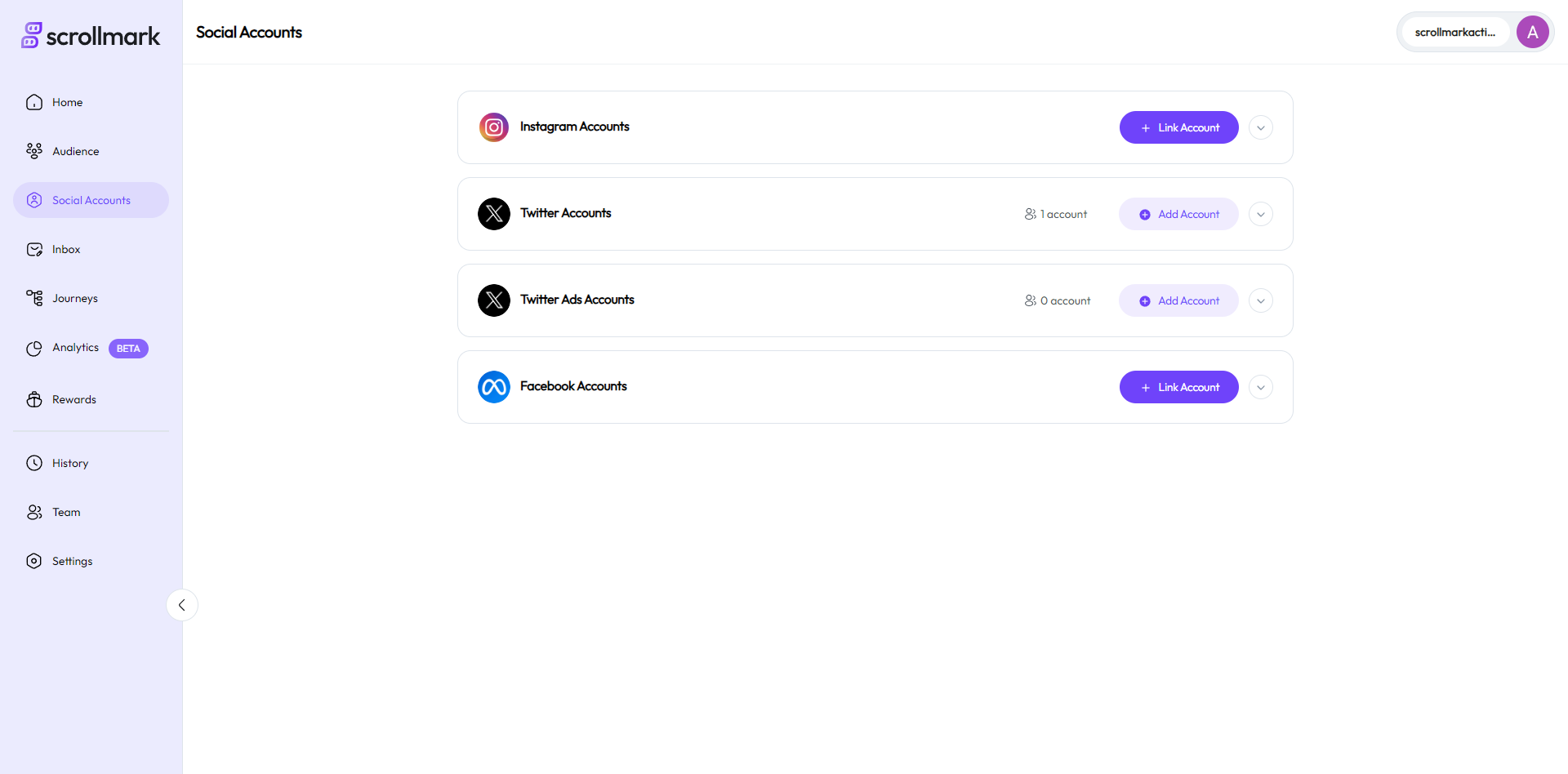The image size is (1568, 774).
Task: Click the Instagram logo icon
Action: (494, 127)
